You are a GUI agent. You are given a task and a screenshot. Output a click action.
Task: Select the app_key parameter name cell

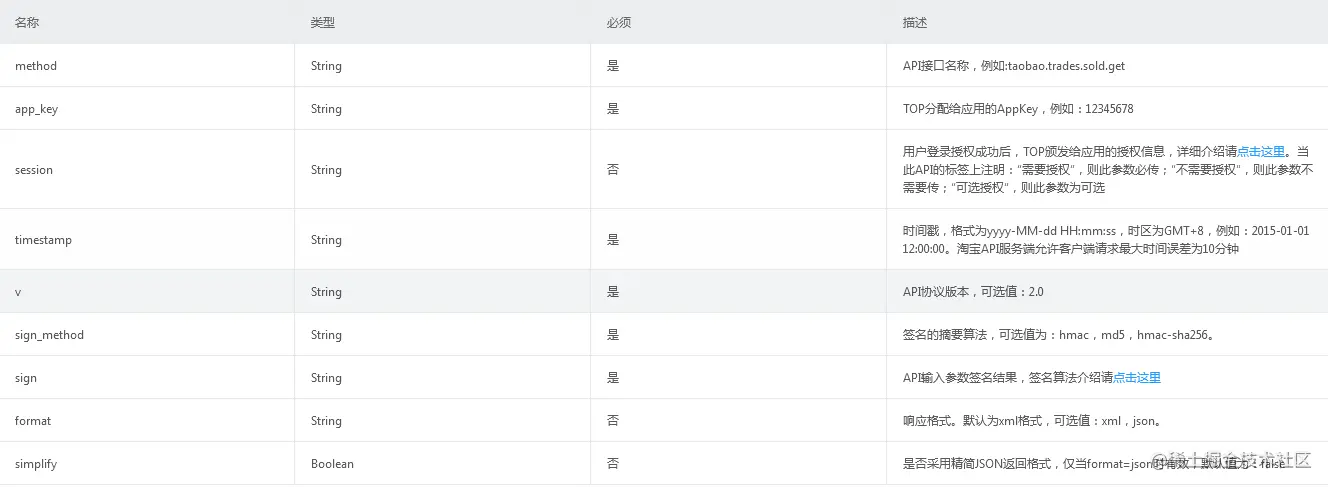tap(37, 109)
